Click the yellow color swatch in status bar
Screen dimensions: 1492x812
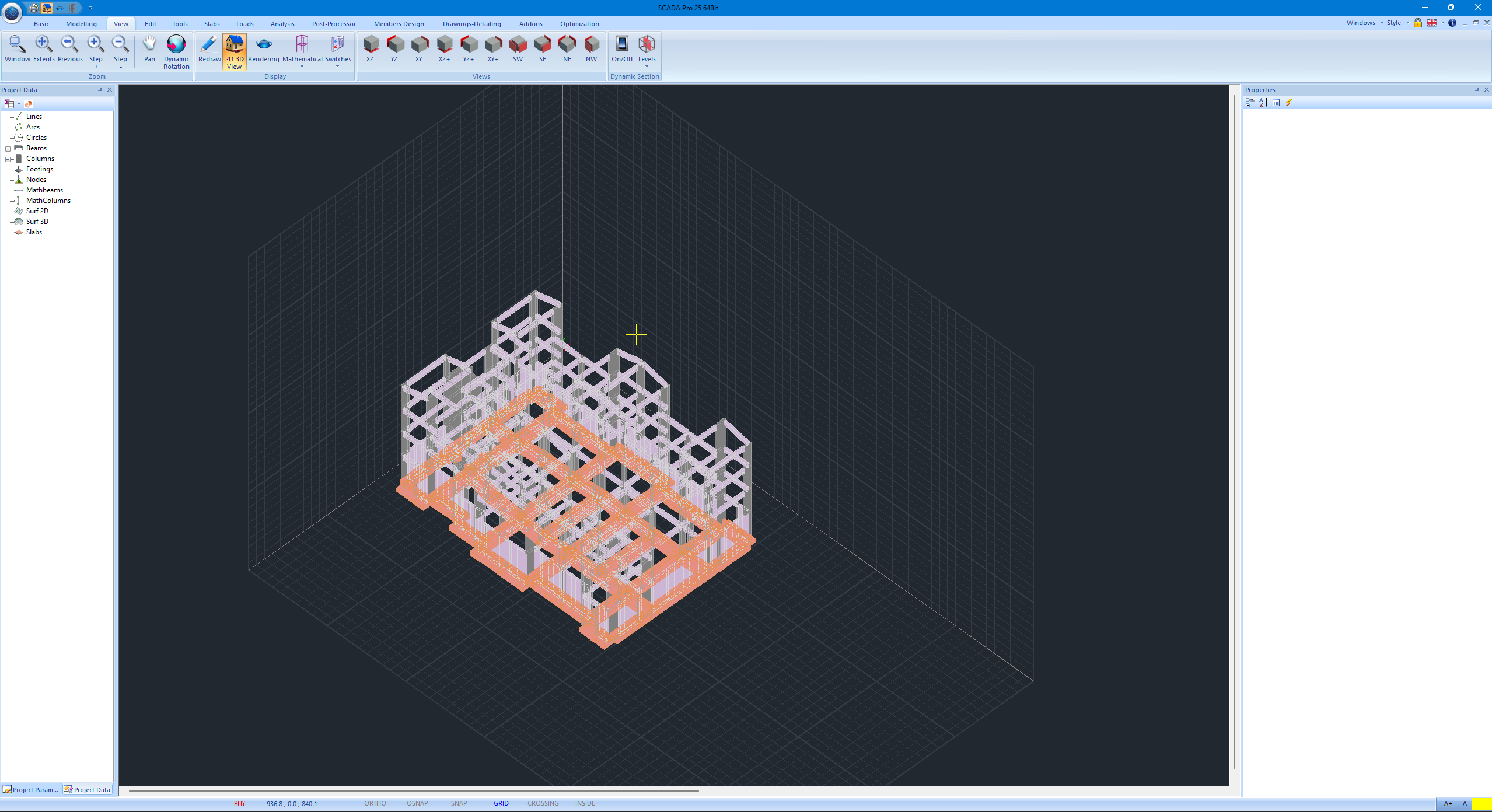click(x=1481, y=803)
